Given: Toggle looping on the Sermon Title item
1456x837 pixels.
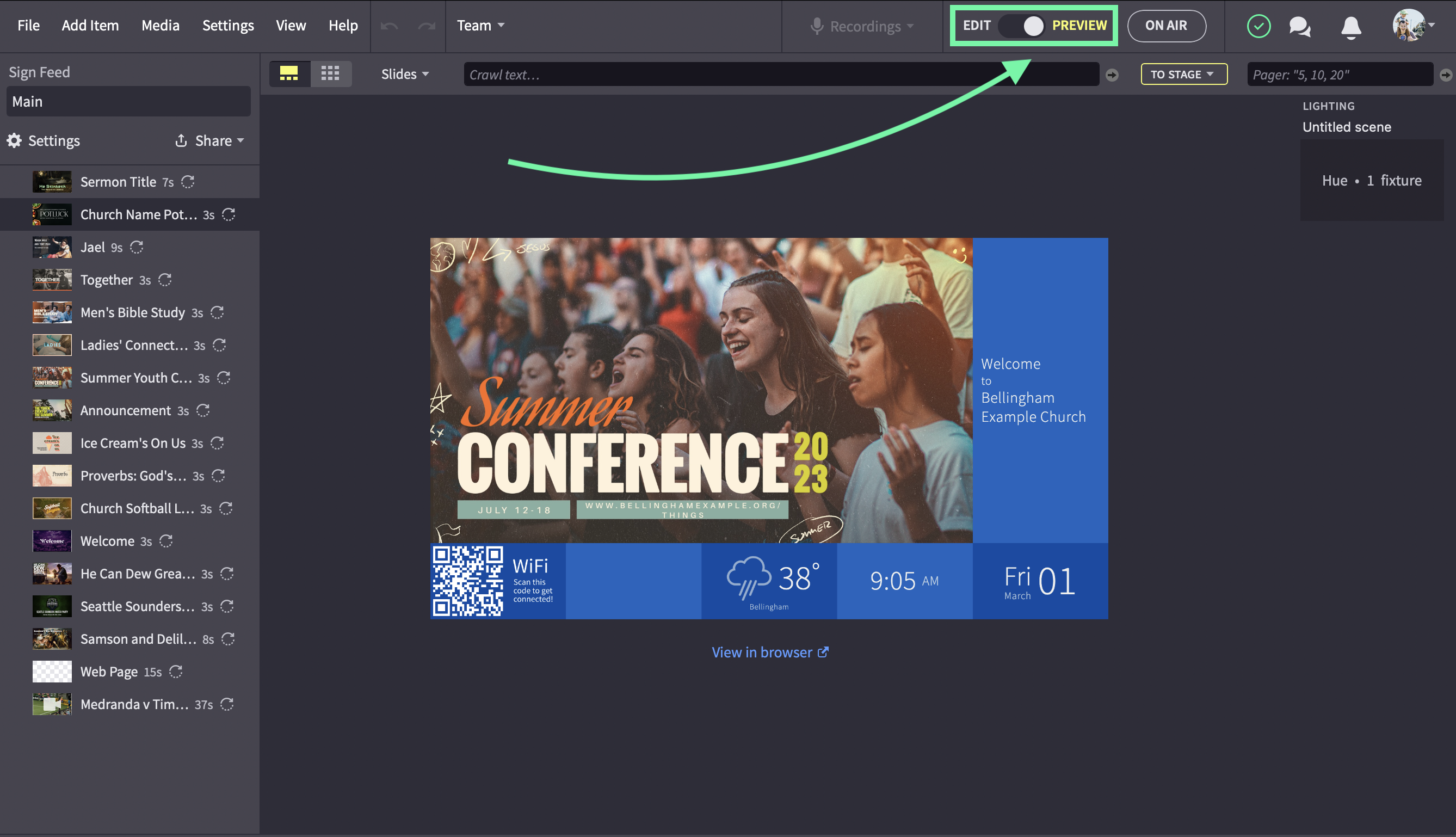Looking at the screenshot, I should (x=187, y=182).
